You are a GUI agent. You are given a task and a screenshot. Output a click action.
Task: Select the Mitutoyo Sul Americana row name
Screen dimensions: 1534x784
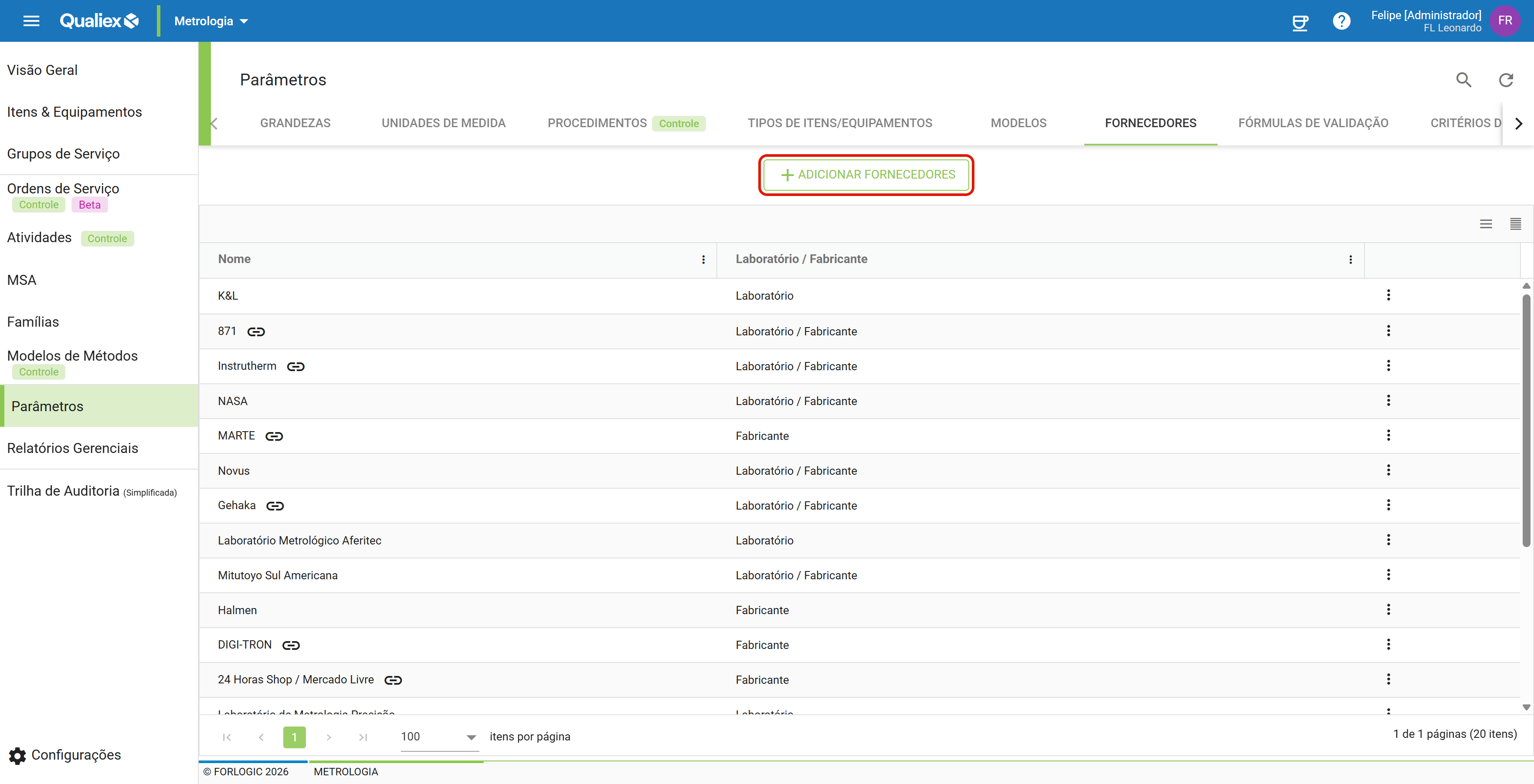(x=278, y=576)
